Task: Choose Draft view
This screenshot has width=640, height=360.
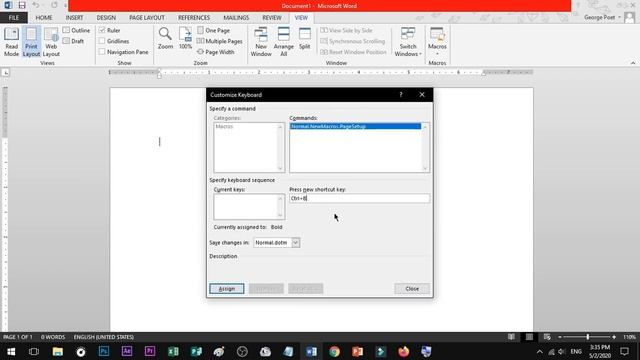Action: tap(73, 41)
